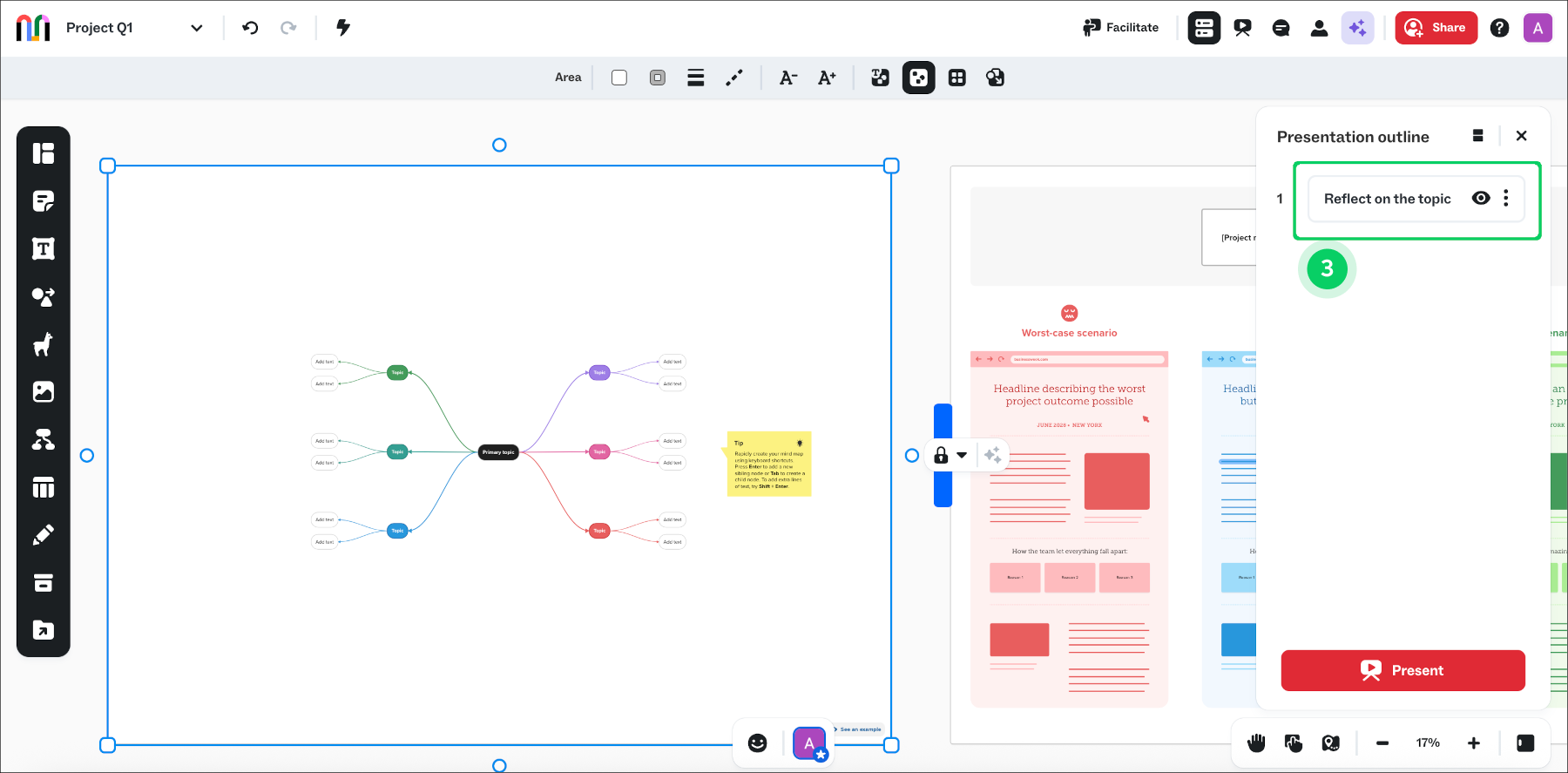The width and height of the screenshot is (1568, 773).
Task: Click the help question mark icon
Action: (x=1499, y=28)
